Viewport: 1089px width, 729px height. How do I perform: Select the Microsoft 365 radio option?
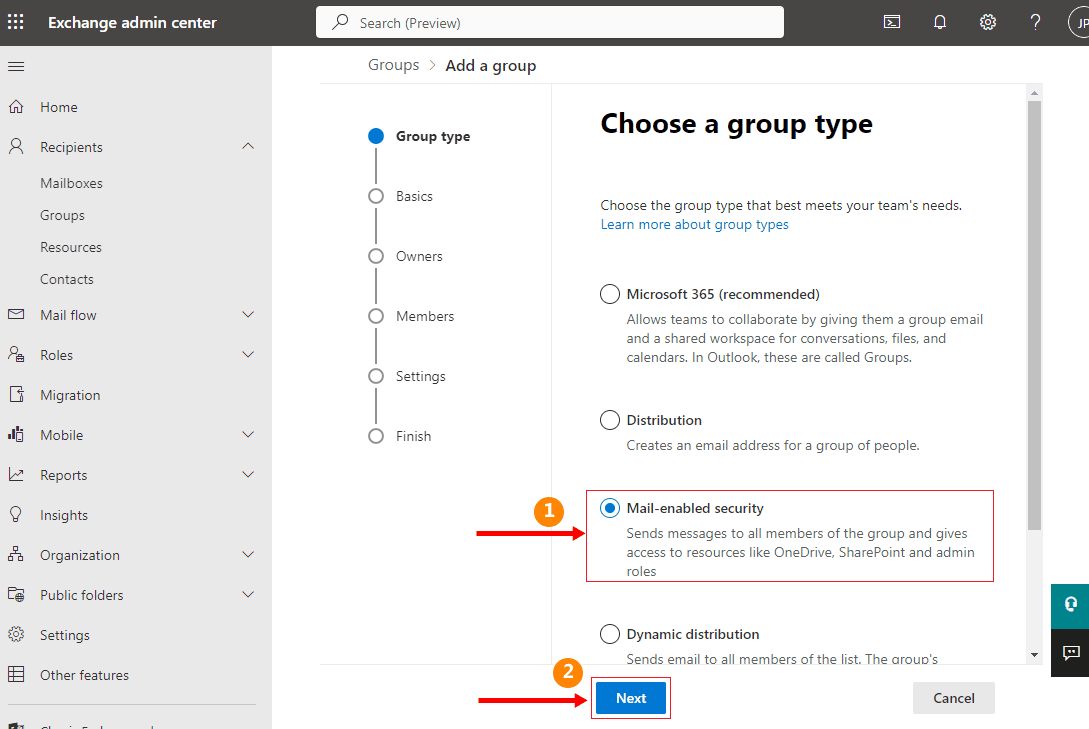coord(610,294)
